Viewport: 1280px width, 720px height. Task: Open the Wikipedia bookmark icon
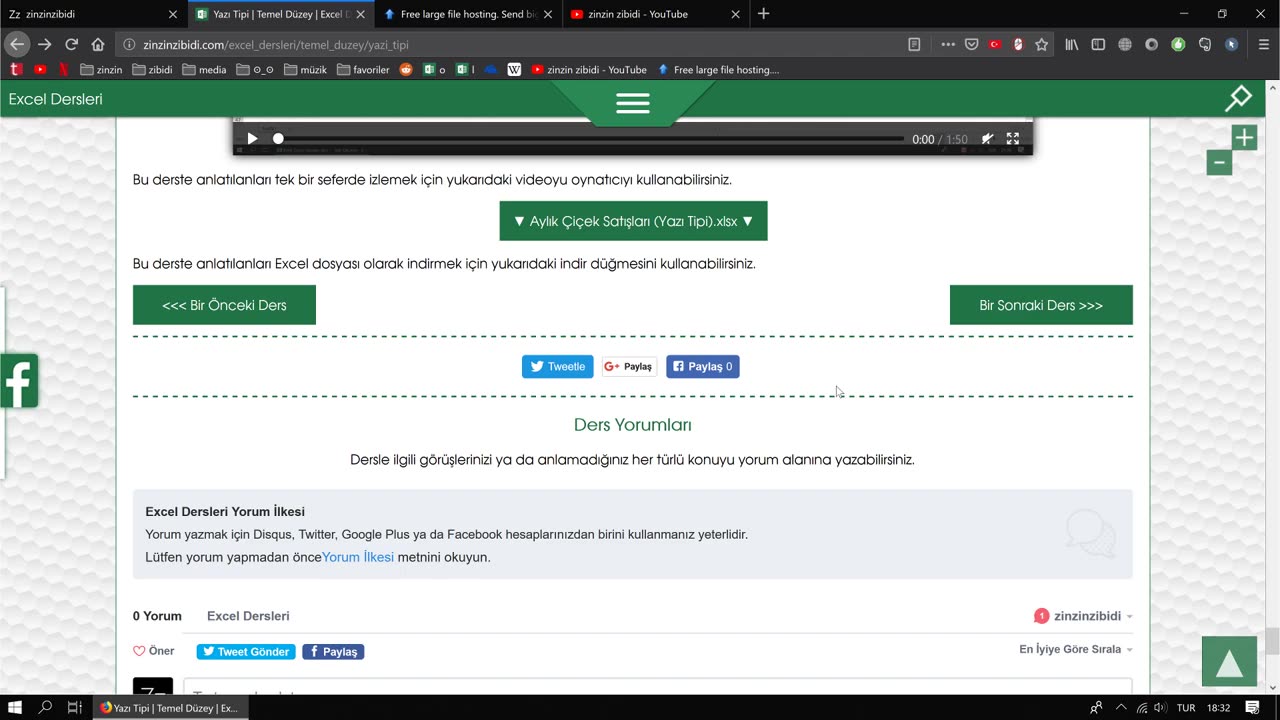pos(514,69)
